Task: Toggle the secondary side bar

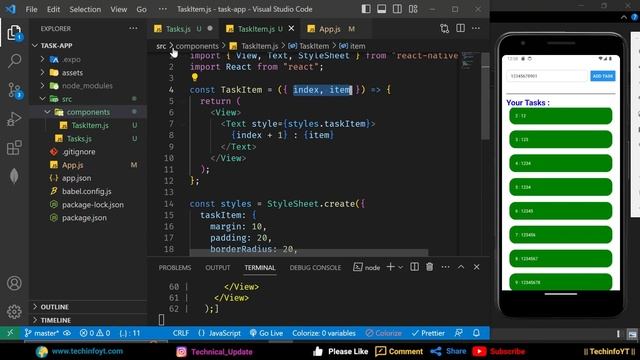Action: coord(397,9)
